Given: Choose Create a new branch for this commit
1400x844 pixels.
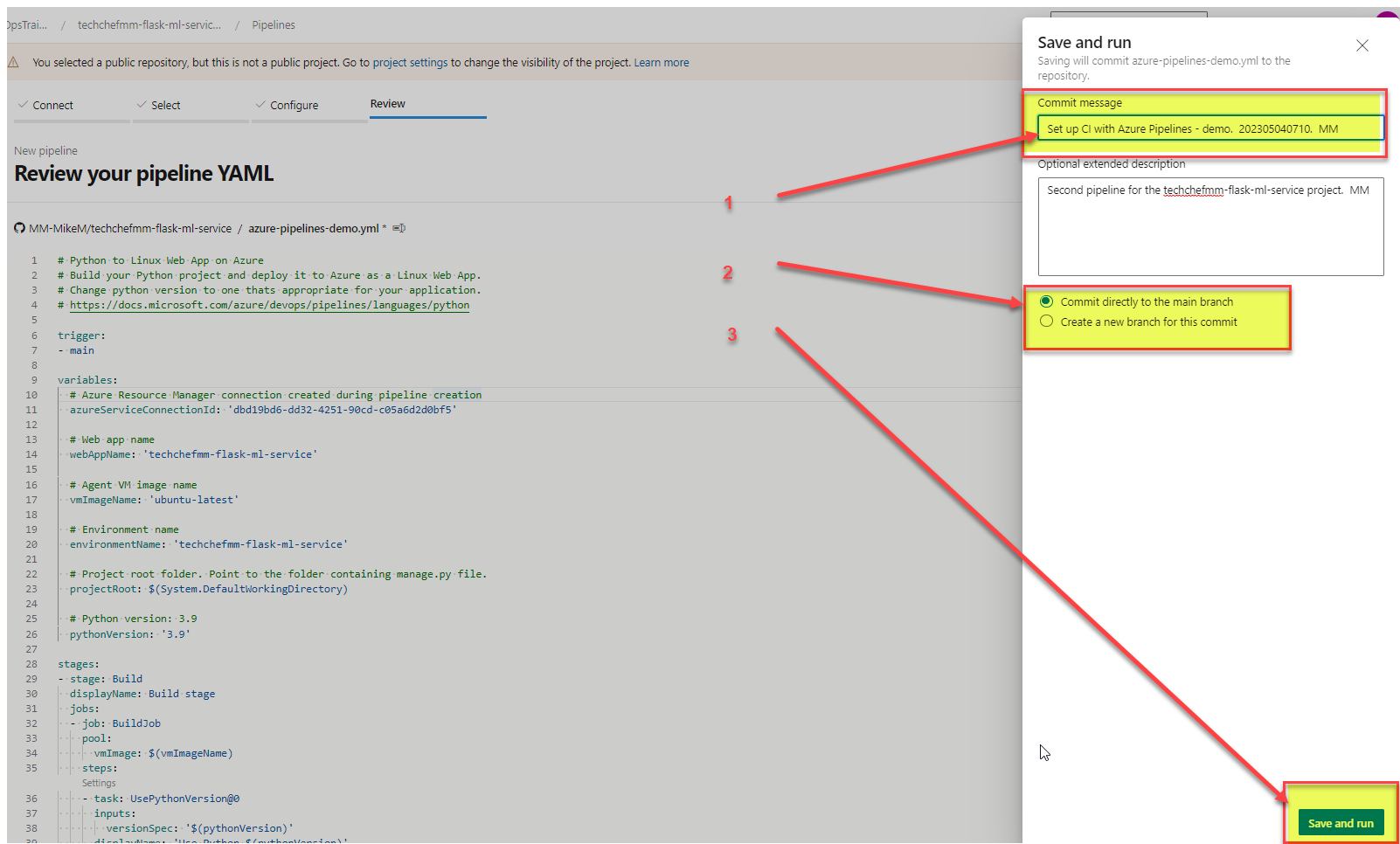Looking at the screenshot, I should point(1046,321).
